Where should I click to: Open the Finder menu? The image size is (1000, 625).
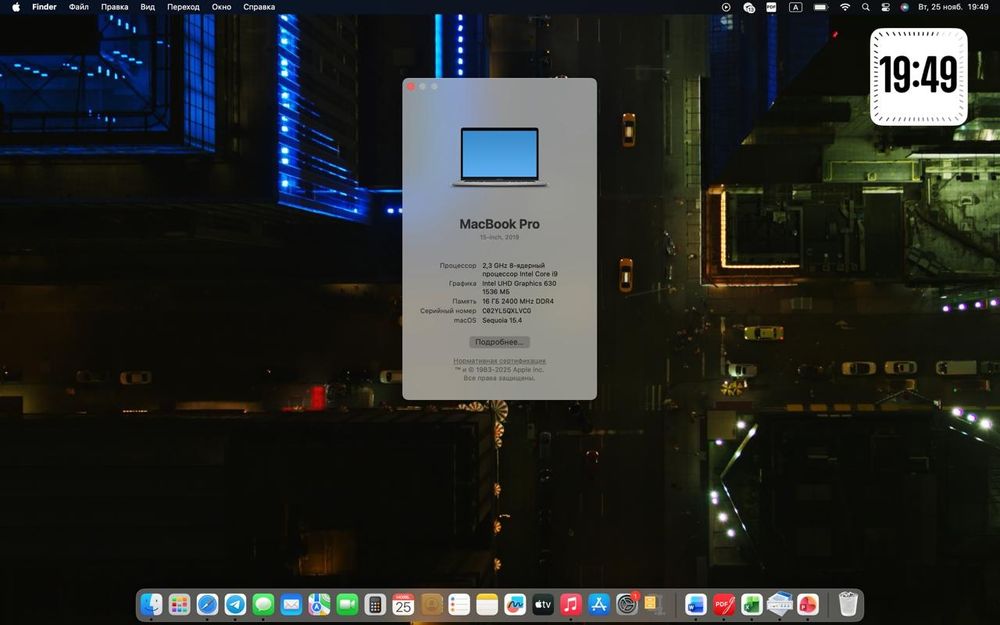point(45,7)
